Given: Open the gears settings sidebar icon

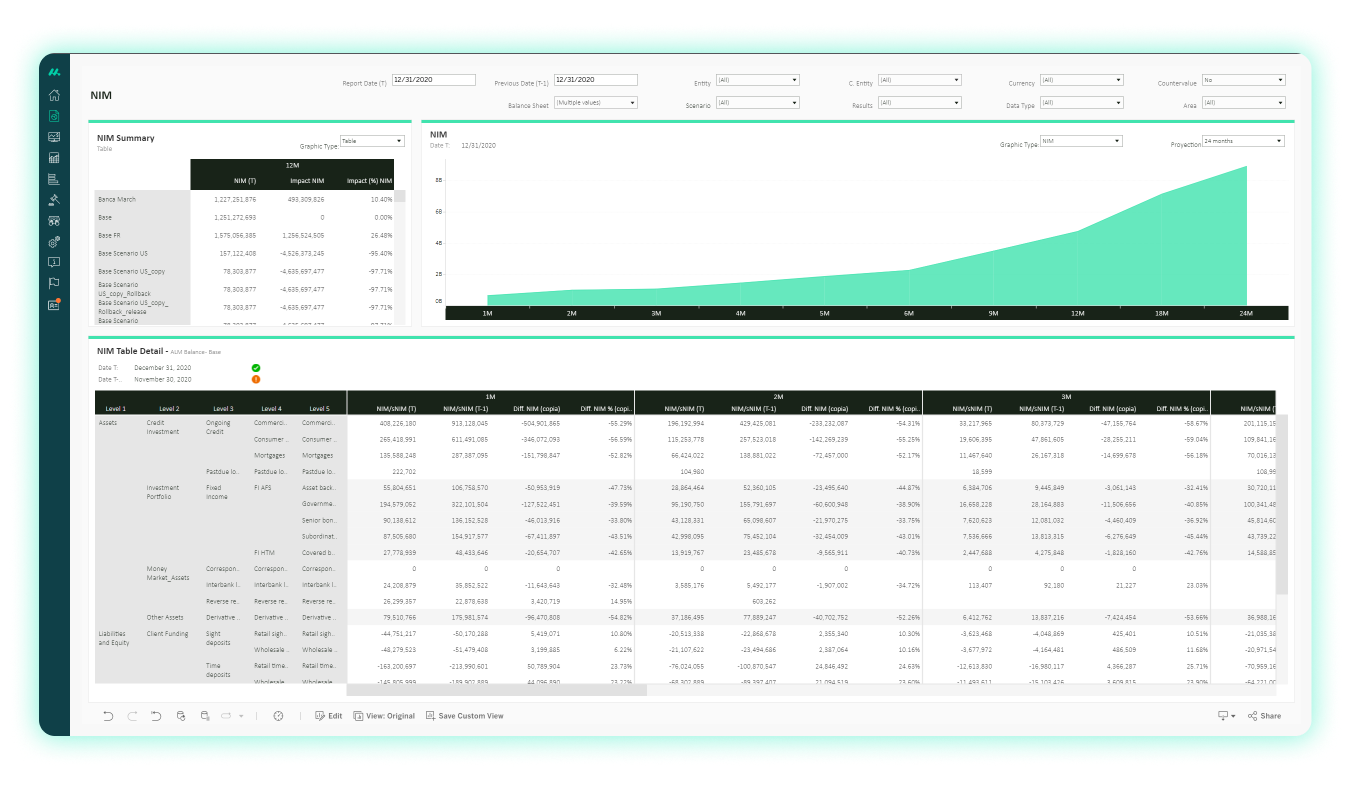Looking at the screenshot, I should coord(54,242).
